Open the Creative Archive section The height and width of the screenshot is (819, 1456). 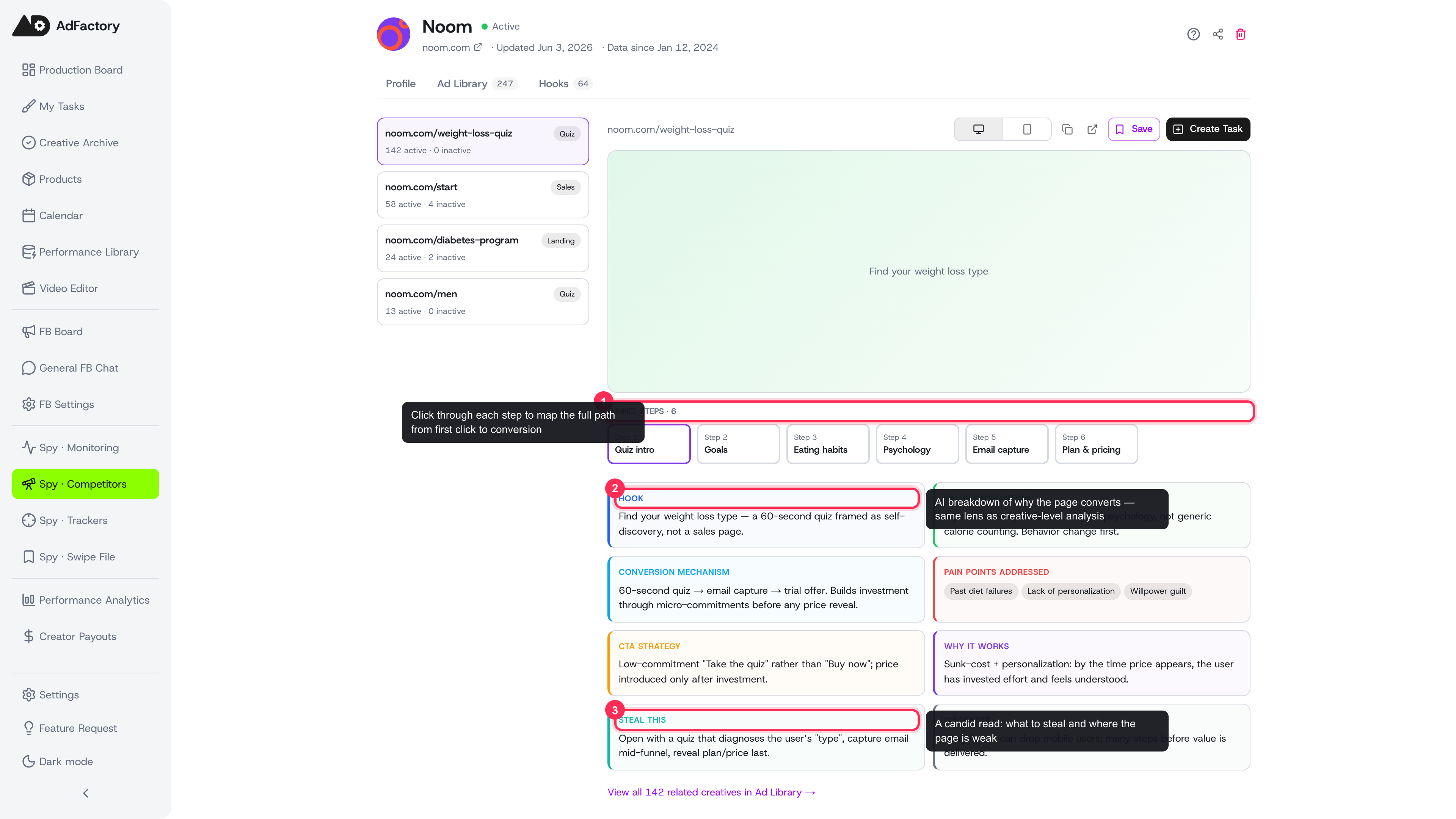coord(85,143)
